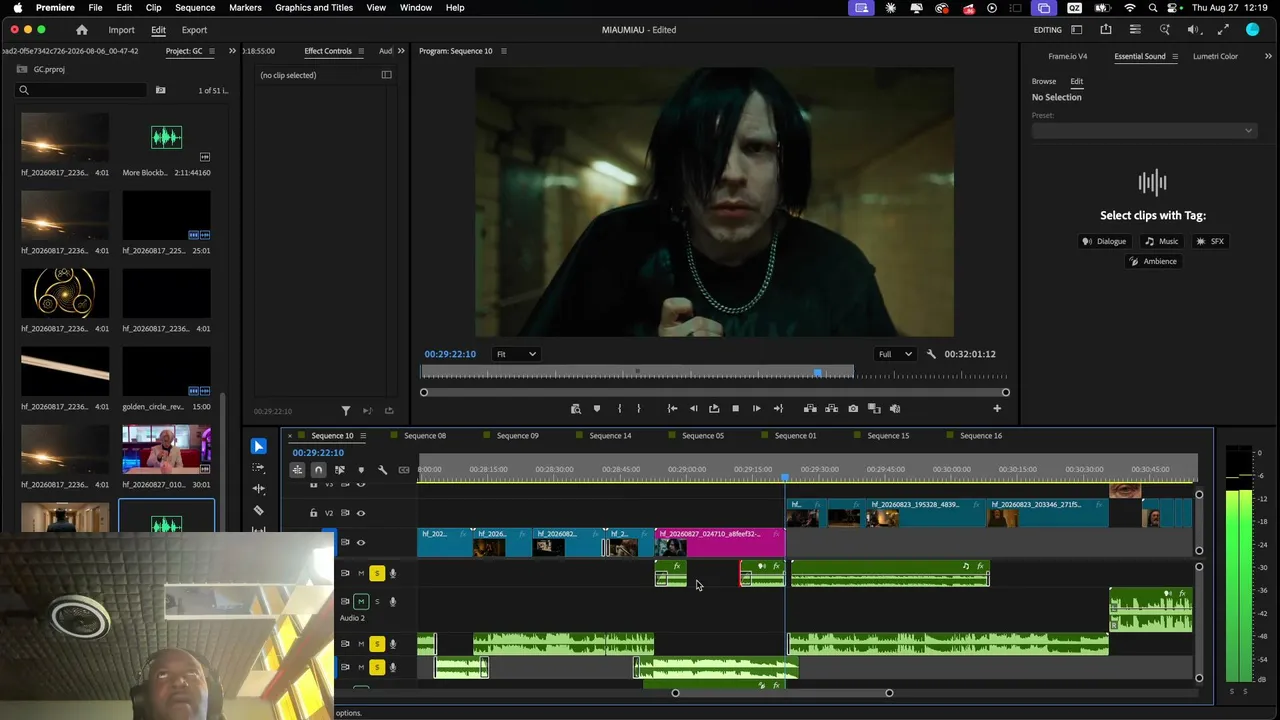Image resolution: width=1280 pixels, height=720 pixels.
Task: Open the Sequence menu
Action: pos(195,8)
